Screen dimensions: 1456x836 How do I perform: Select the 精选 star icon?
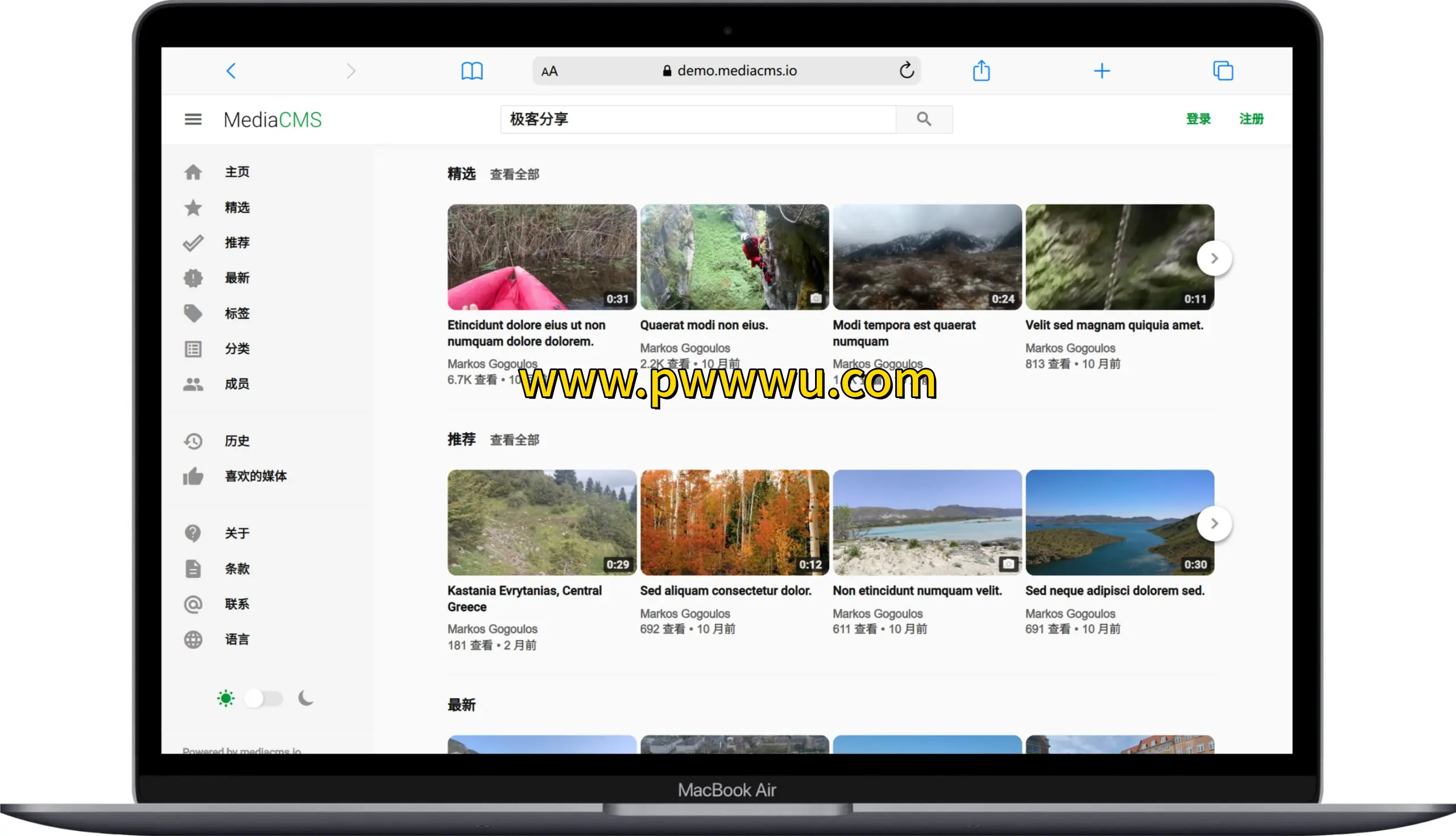193,207
